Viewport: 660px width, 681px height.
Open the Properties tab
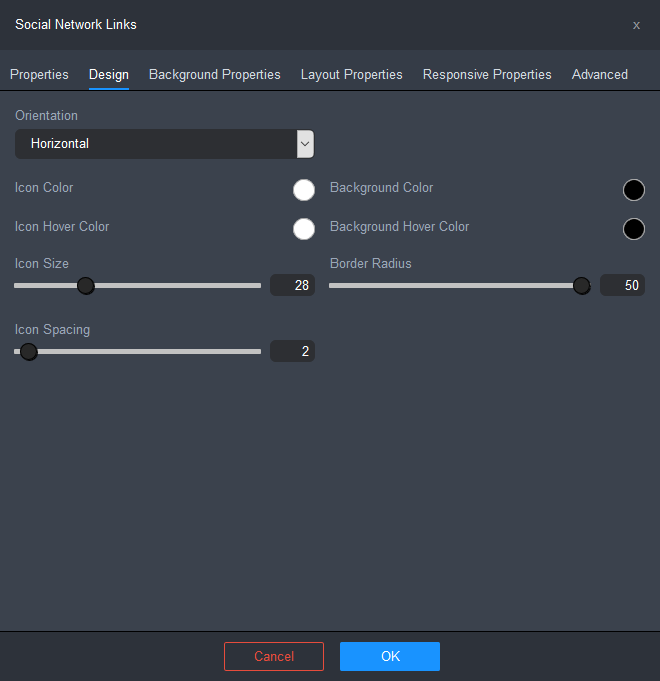point(39,75)
